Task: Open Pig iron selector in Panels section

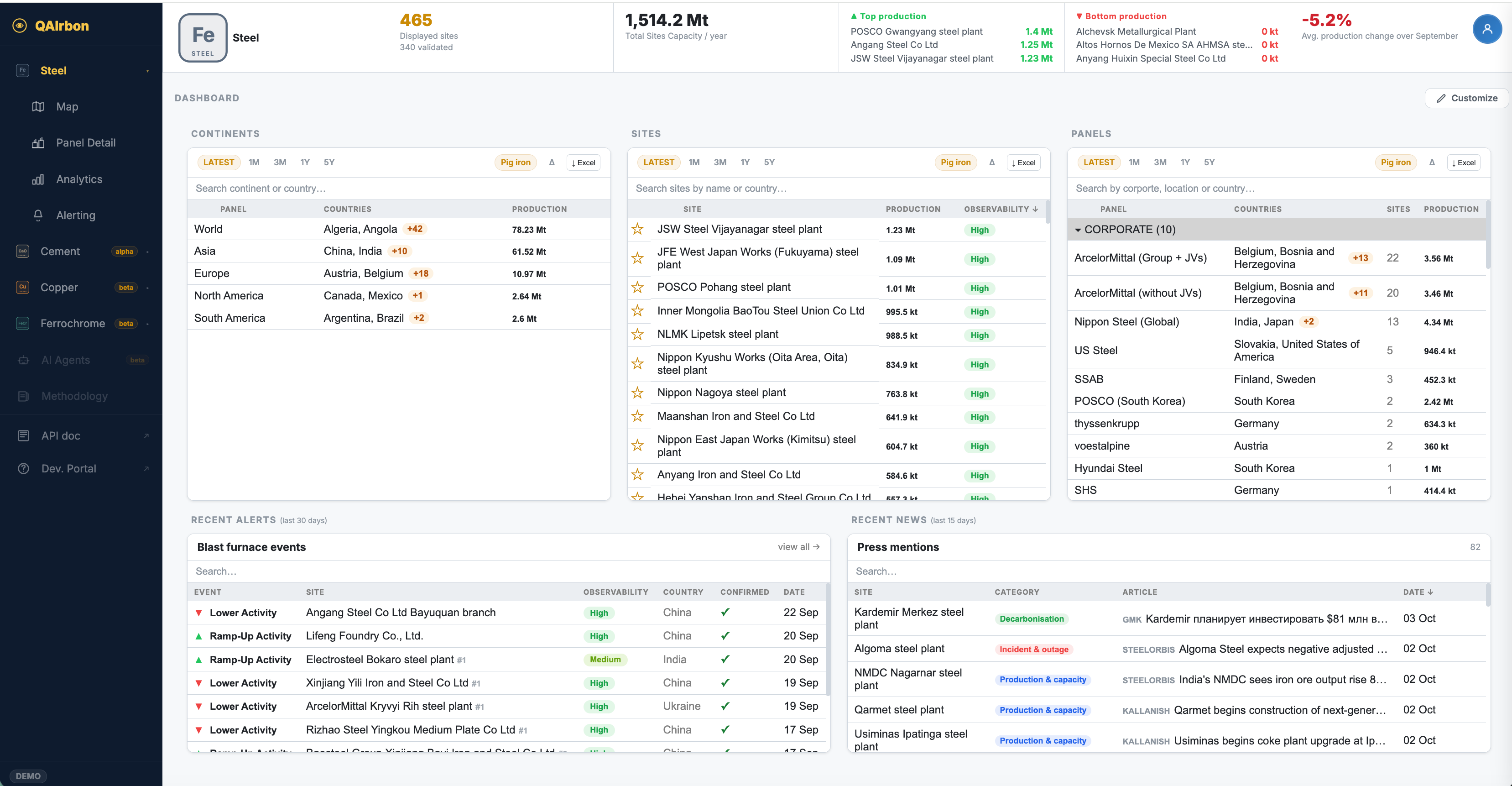Action: pos(1396,162)
